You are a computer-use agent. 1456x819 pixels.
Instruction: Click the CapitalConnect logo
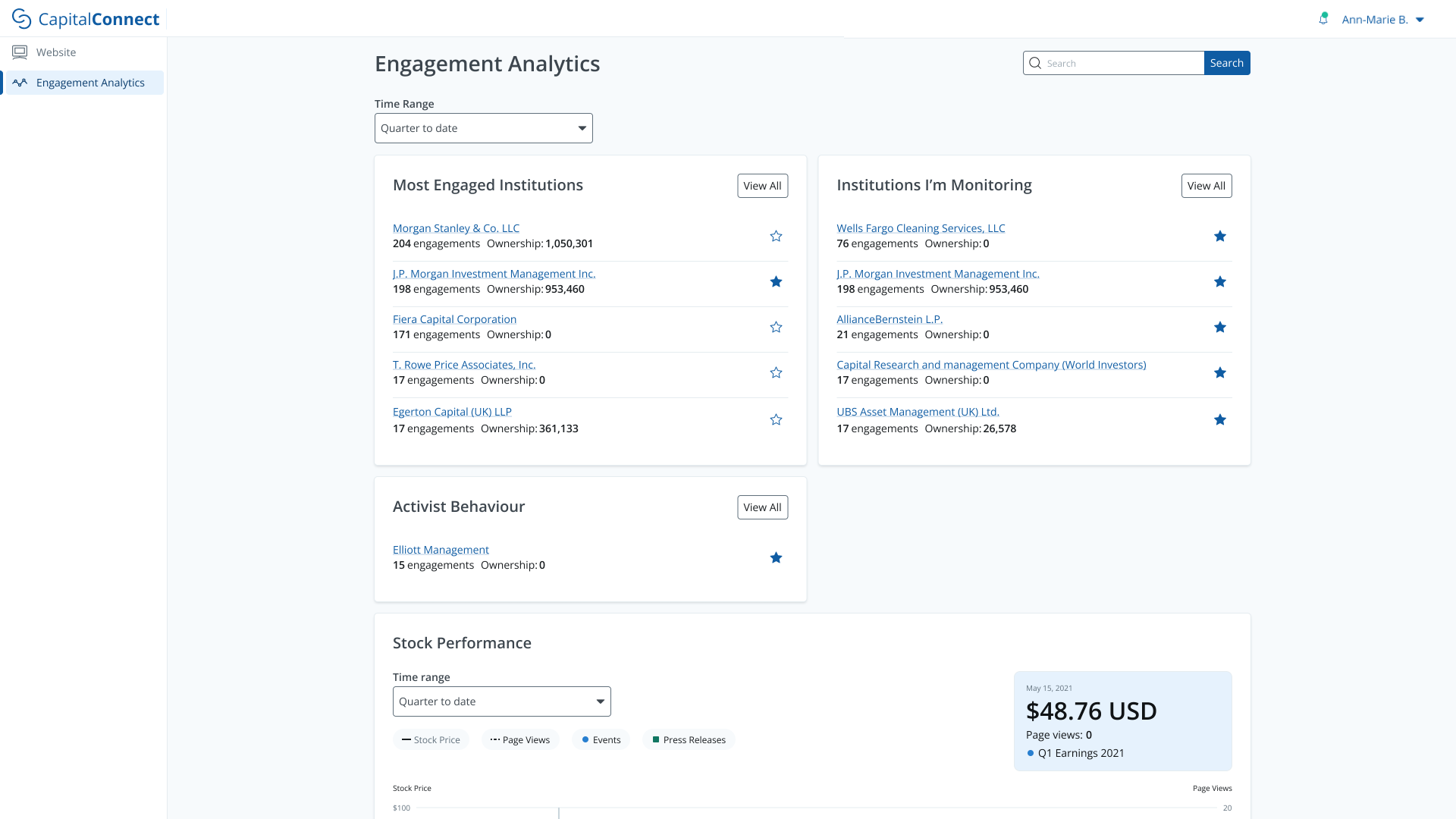click(86, 19)
